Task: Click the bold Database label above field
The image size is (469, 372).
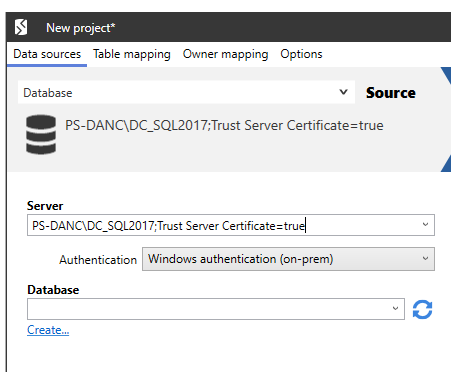Action: point(53,290)
